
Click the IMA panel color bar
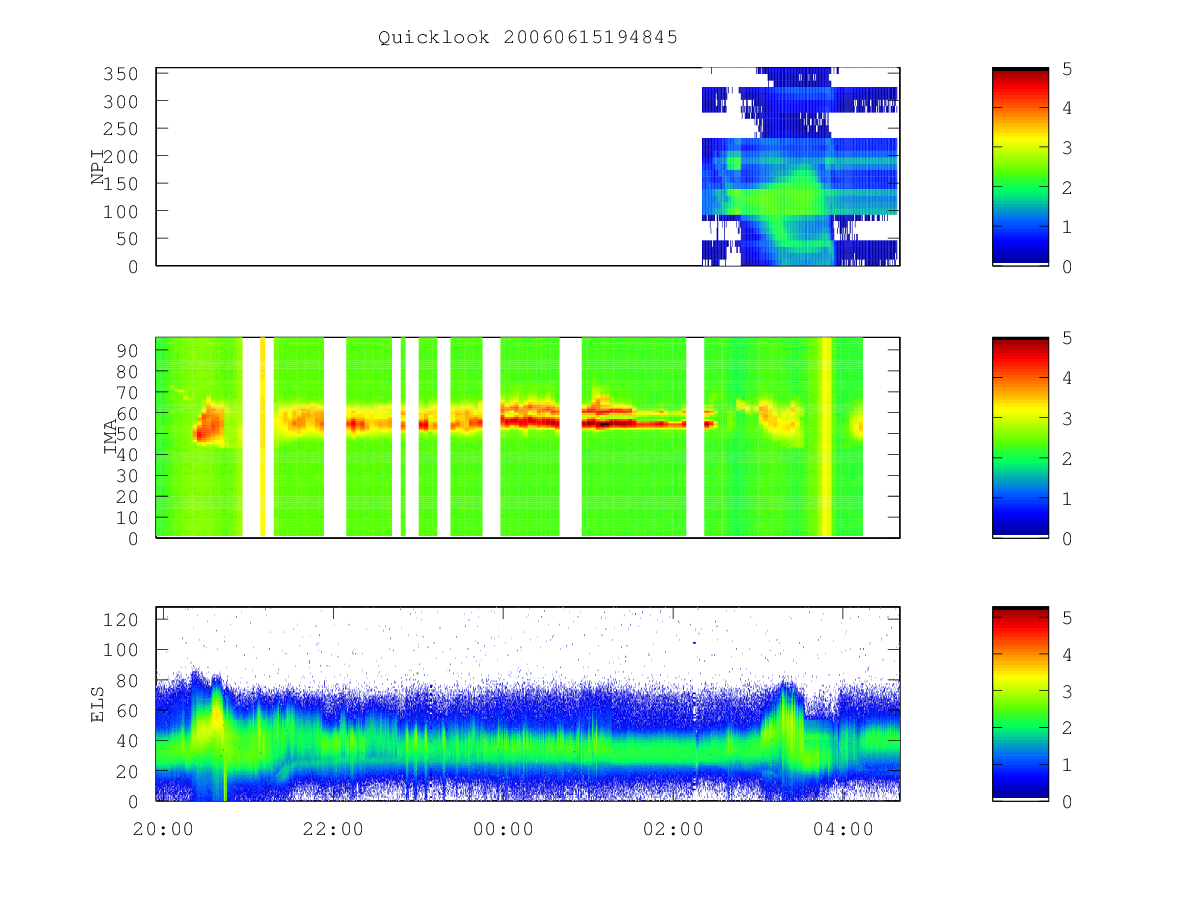point(1020,438)
